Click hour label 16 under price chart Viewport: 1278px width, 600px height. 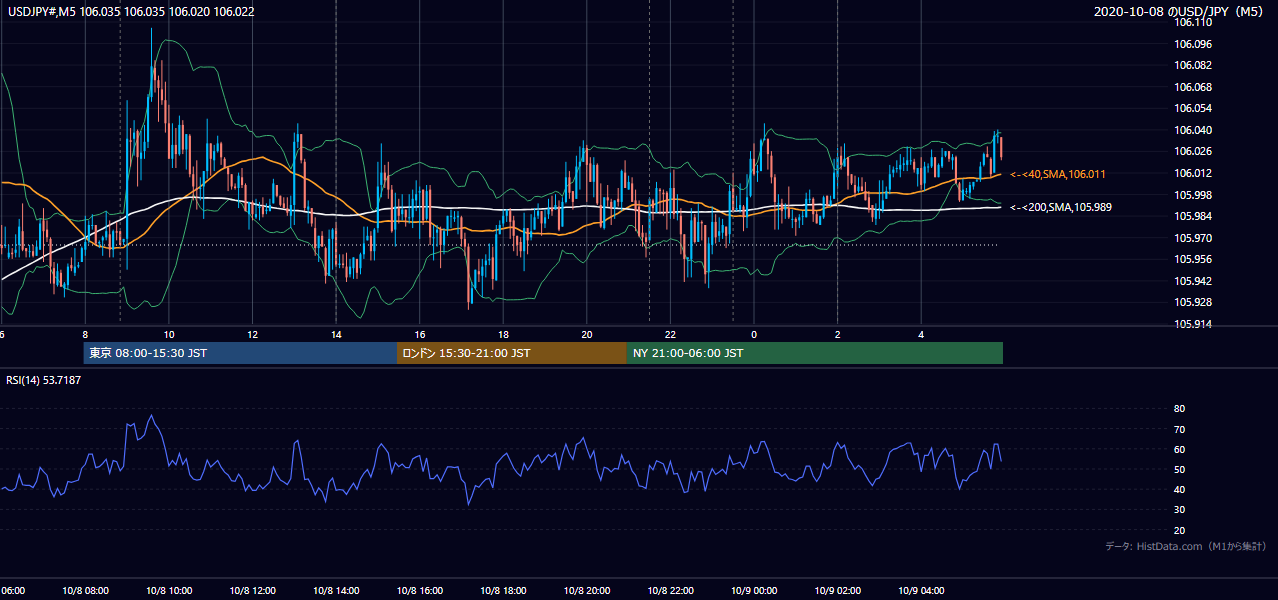[x=420, y=334]
